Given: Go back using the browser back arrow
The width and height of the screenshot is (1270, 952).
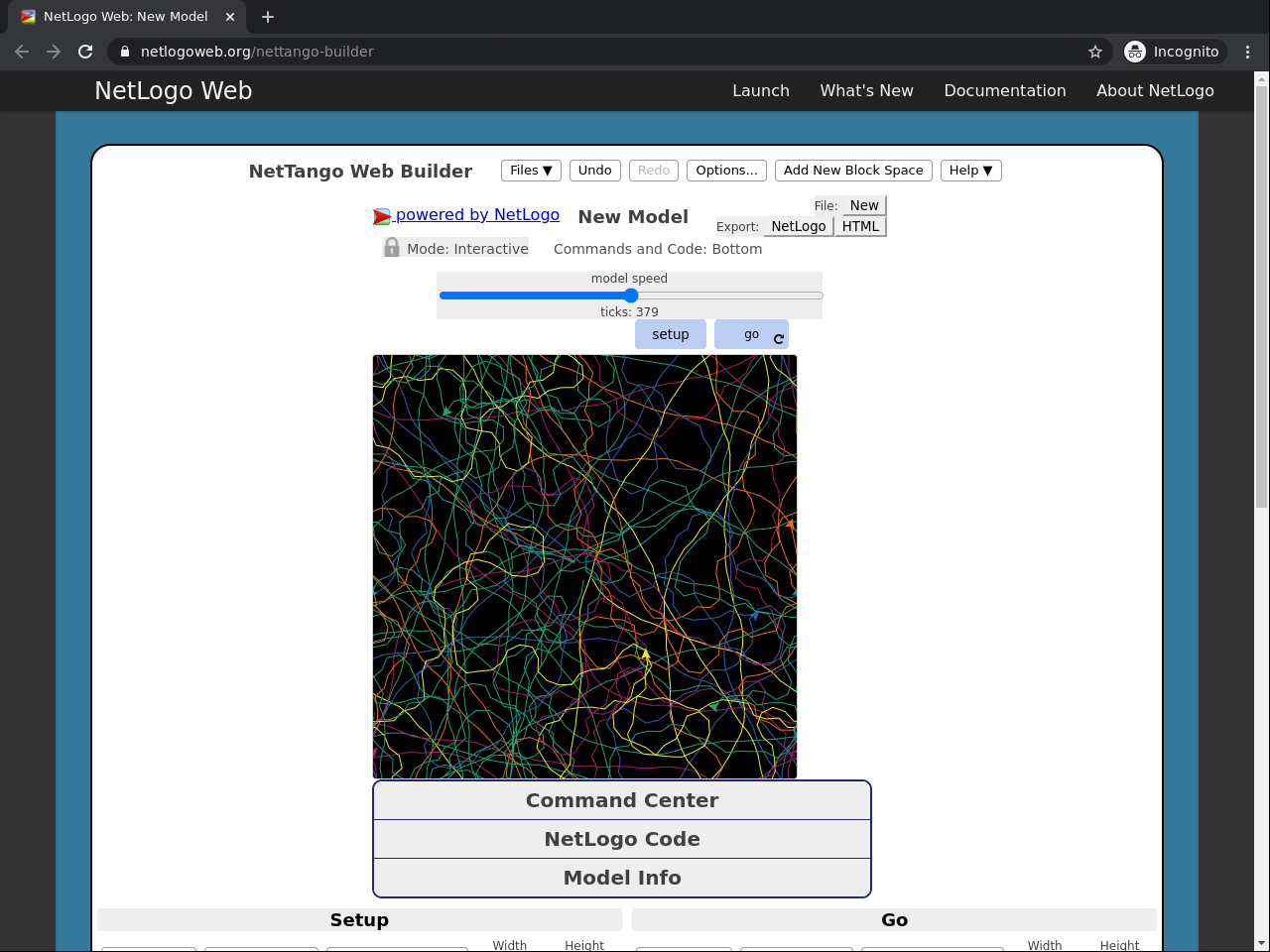Looking at the screenshot, I should 22,52.
